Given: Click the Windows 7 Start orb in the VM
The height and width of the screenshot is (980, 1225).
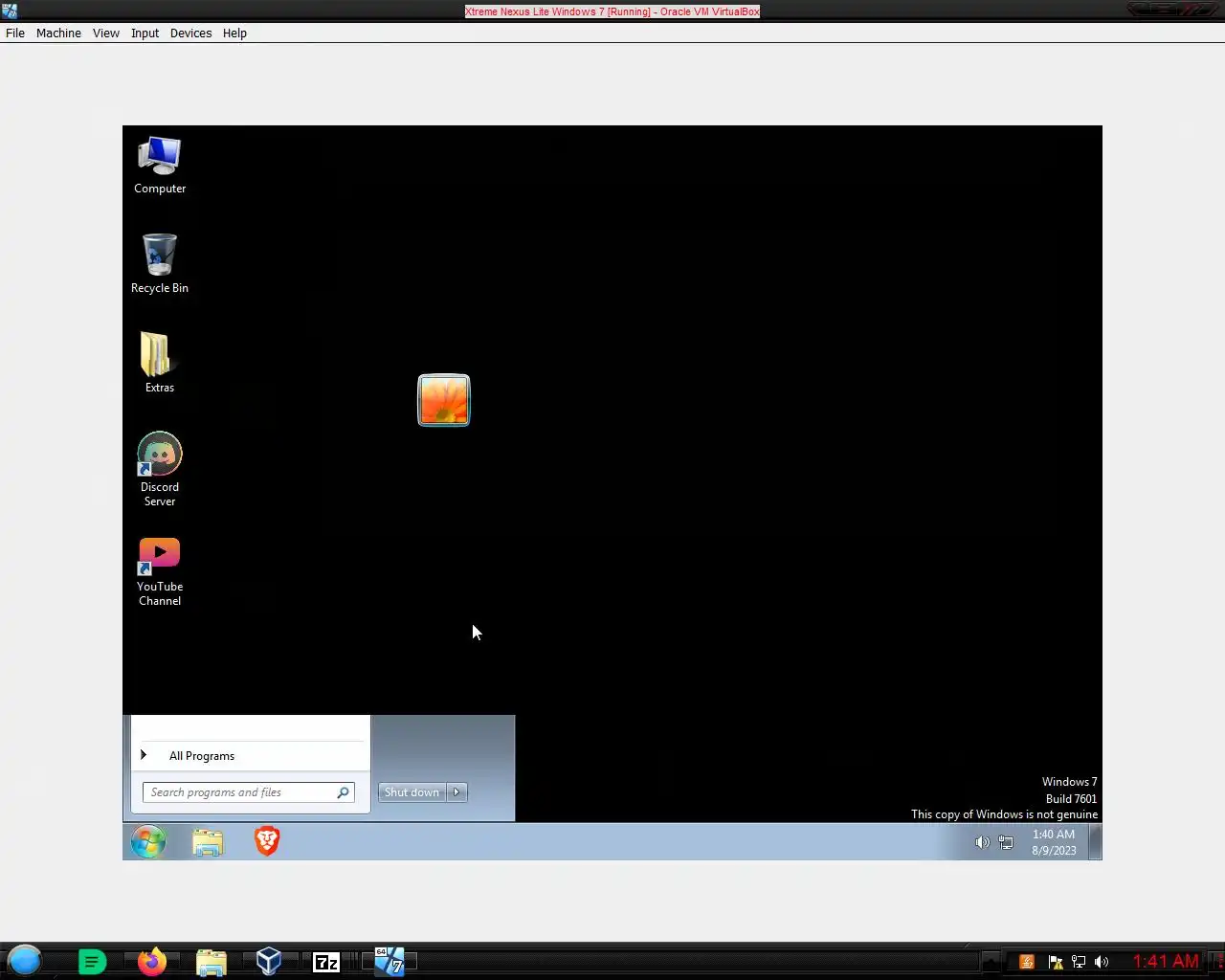Looking at the screenshot, I should coord(148,841).
